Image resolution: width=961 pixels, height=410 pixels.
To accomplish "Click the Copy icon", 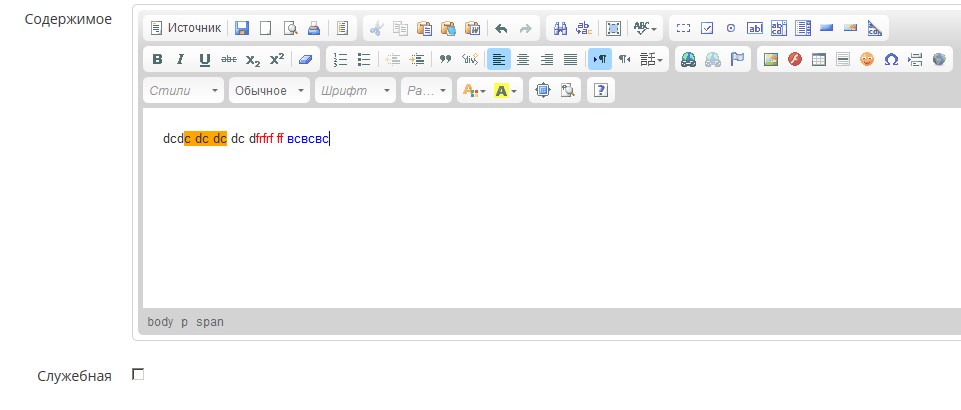I will [x=400, y=28].
